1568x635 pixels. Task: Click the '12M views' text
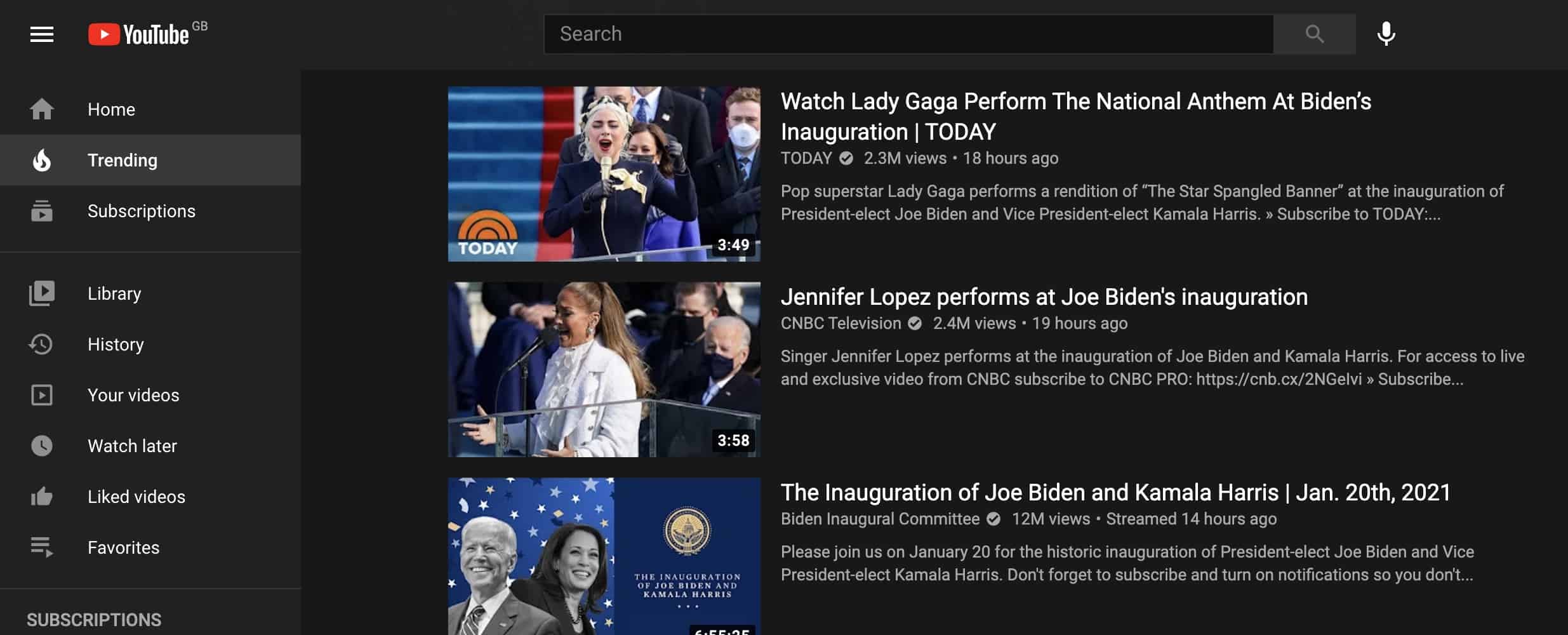pyautogui.click(x=1051, y=519)
